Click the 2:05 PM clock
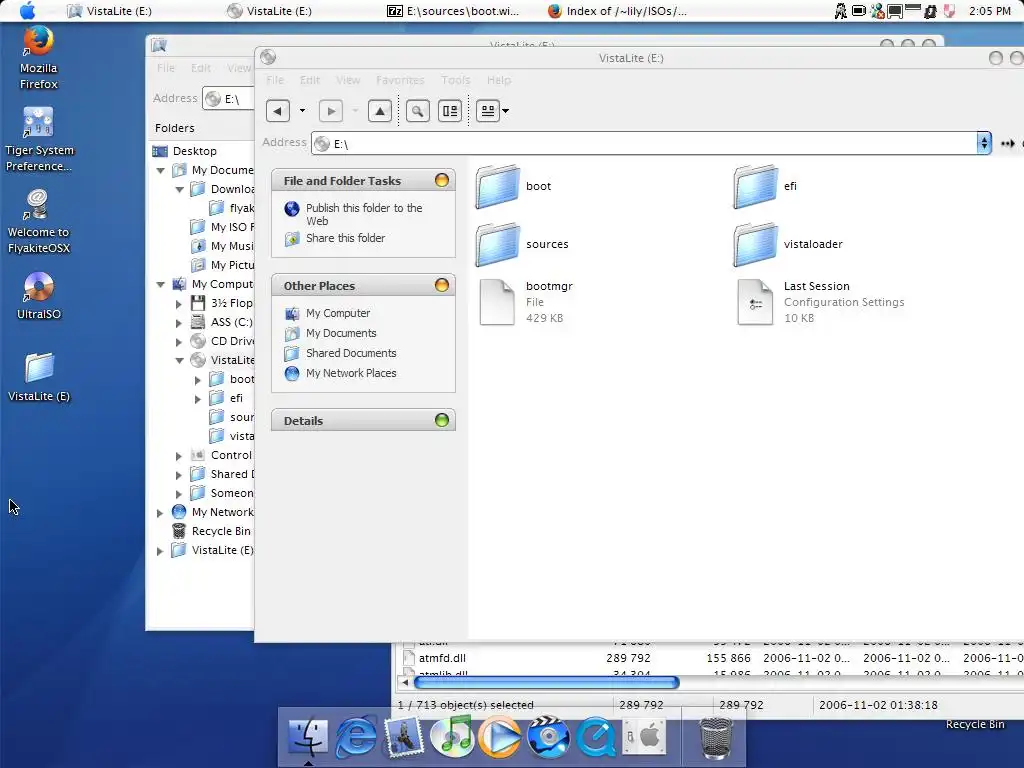This screenshot has height=768, width=1024. coord(989,10)
